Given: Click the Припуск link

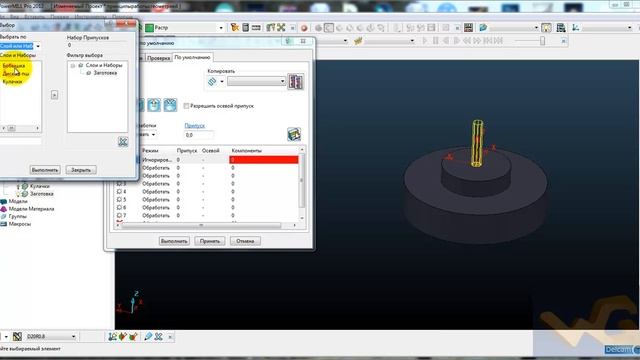Looking at the screenshot, I should coord(195,126).
